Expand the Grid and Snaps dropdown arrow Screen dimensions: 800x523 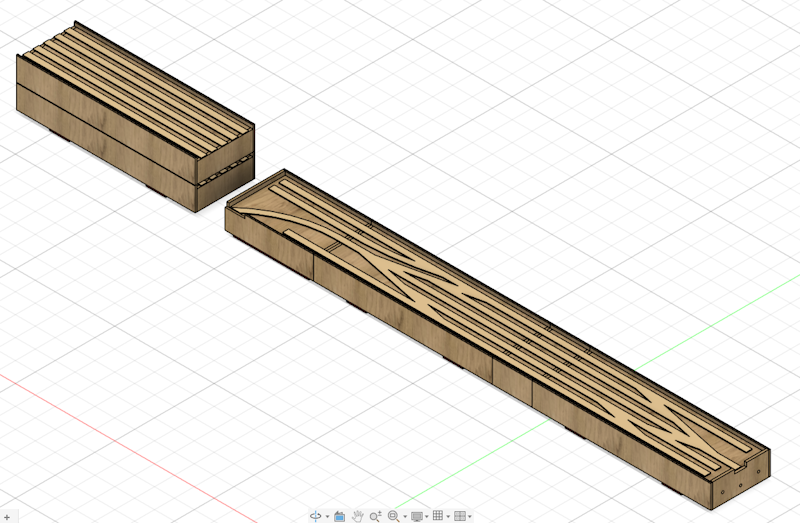(448, 516)
